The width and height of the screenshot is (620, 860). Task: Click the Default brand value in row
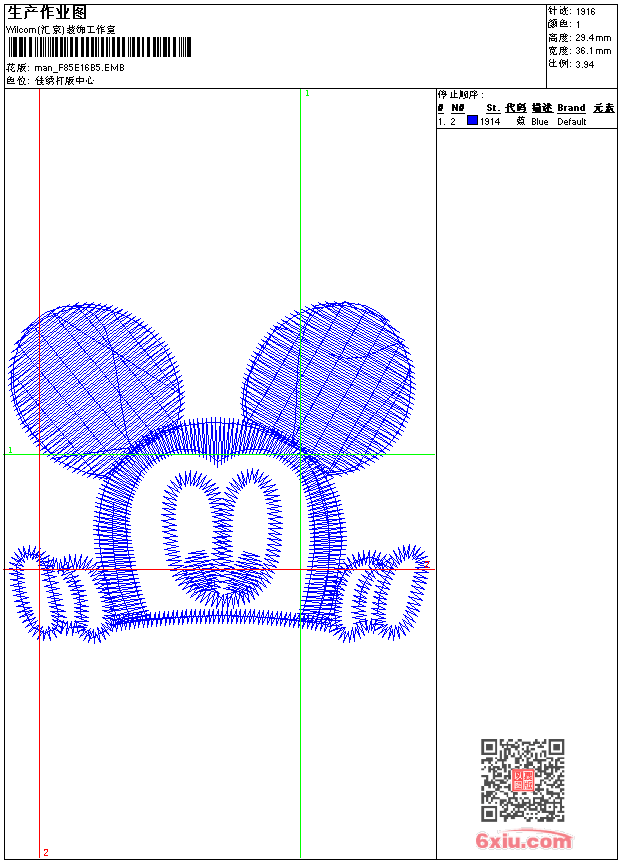(572, 121)
